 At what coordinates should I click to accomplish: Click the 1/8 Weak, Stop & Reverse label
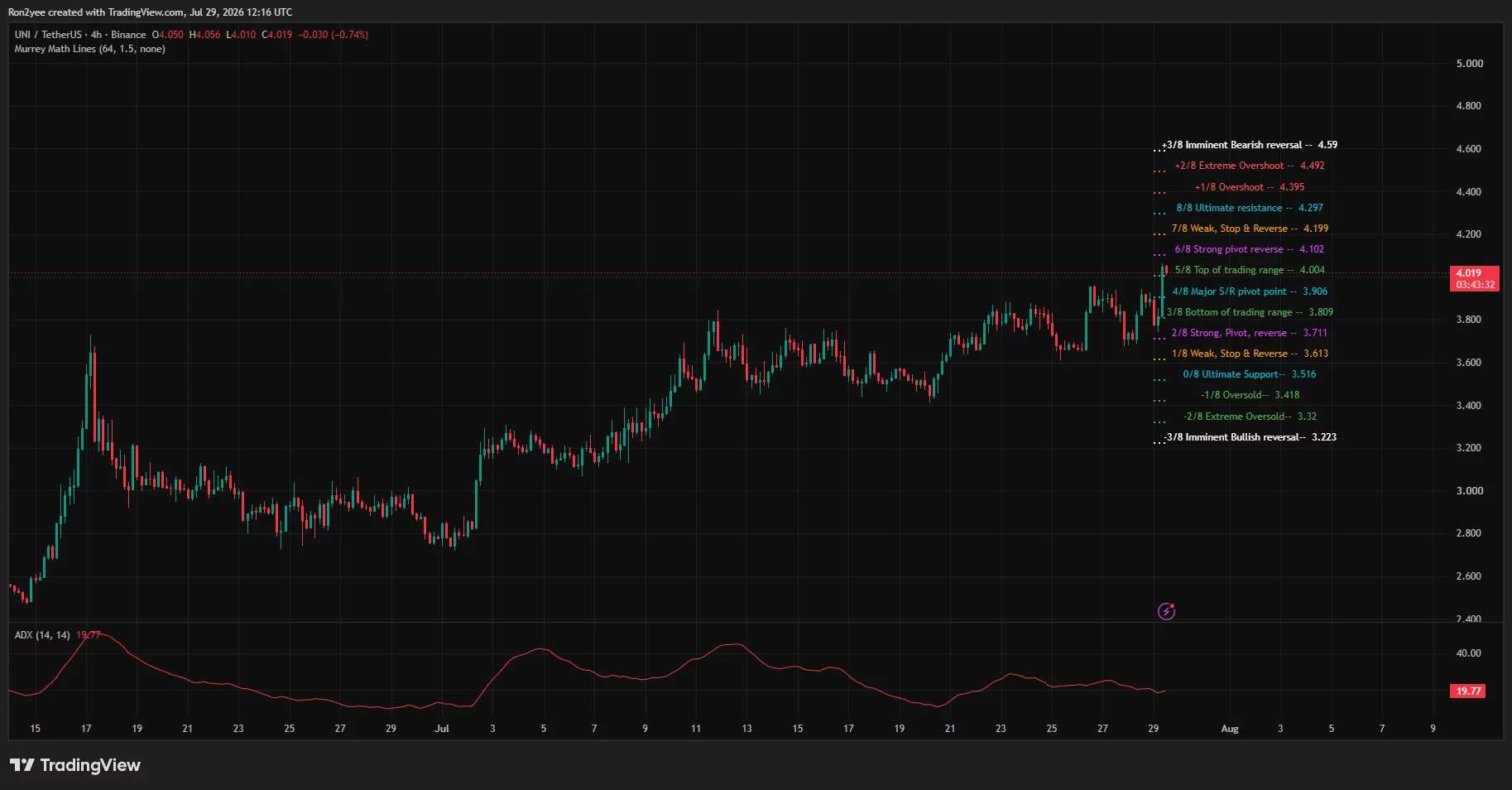click(x=1250, y=354)
